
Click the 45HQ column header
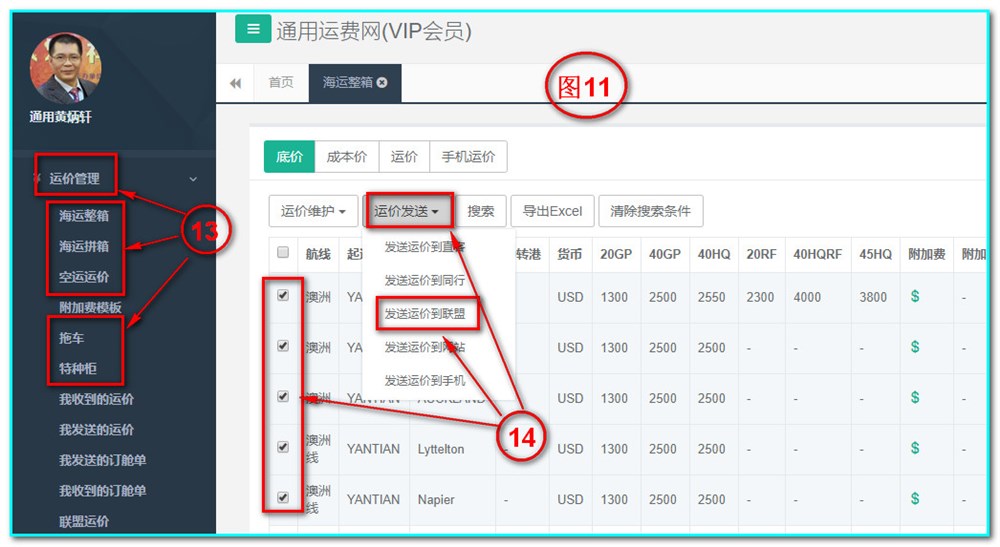tap(875, 254)
